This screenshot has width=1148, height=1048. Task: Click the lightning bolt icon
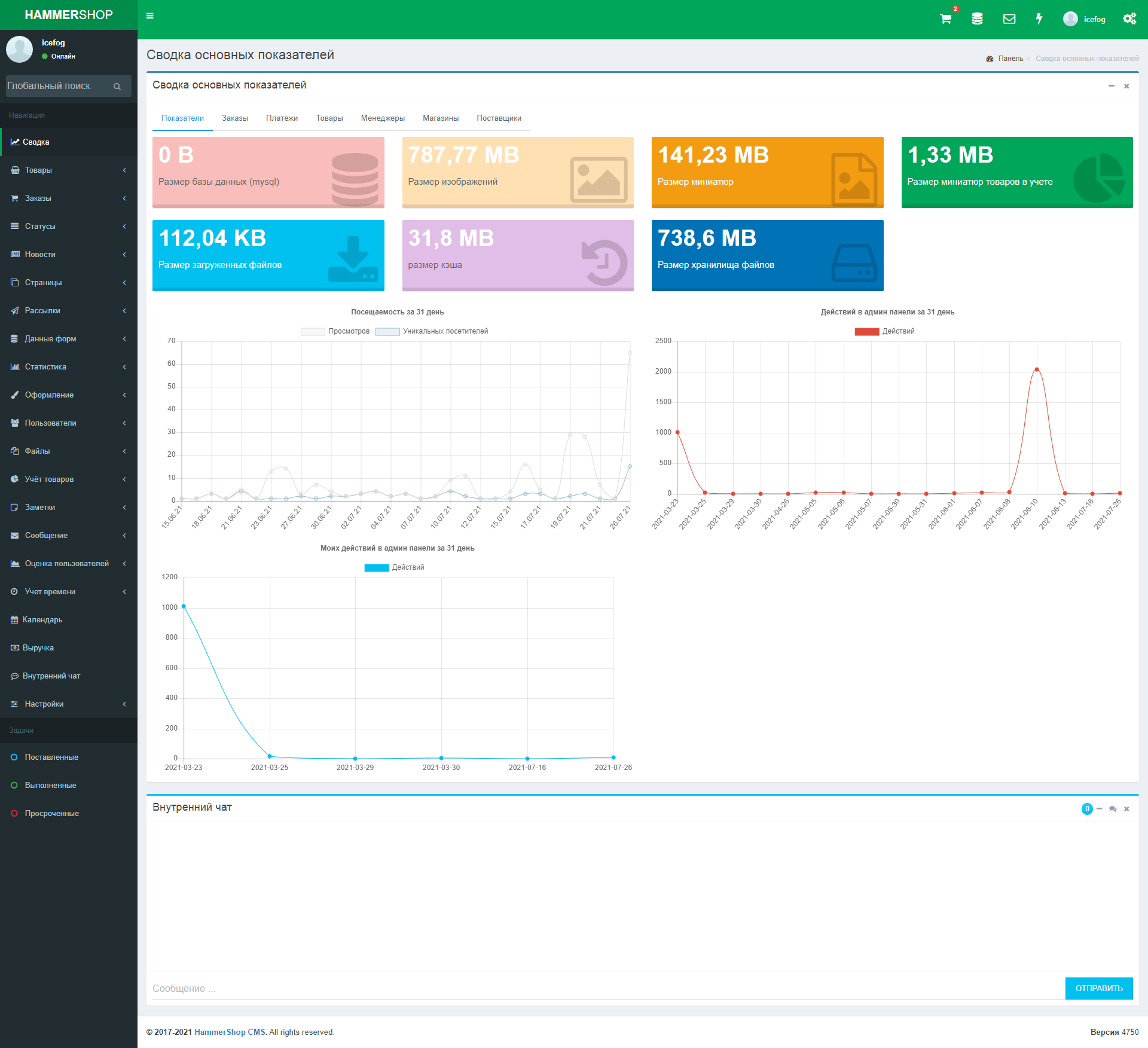(x=1039, y=19)
